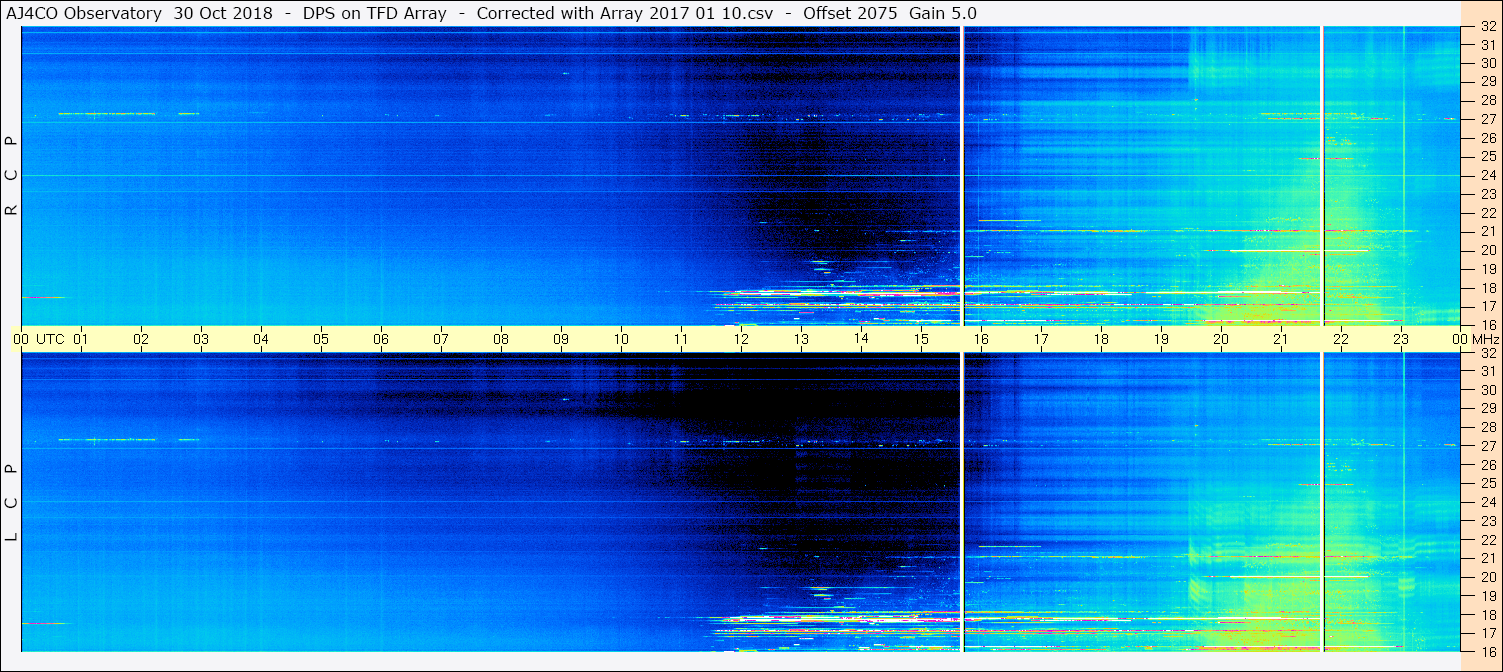Select the 14 hour mark on time axis
This screenshot has height=672, width=1503.
click(861, 339)
